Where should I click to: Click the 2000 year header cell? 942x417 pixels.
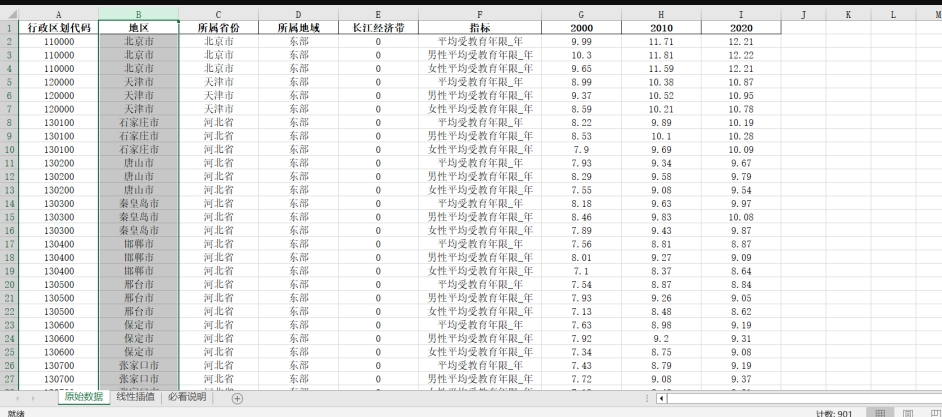click(x=581, y=28)
